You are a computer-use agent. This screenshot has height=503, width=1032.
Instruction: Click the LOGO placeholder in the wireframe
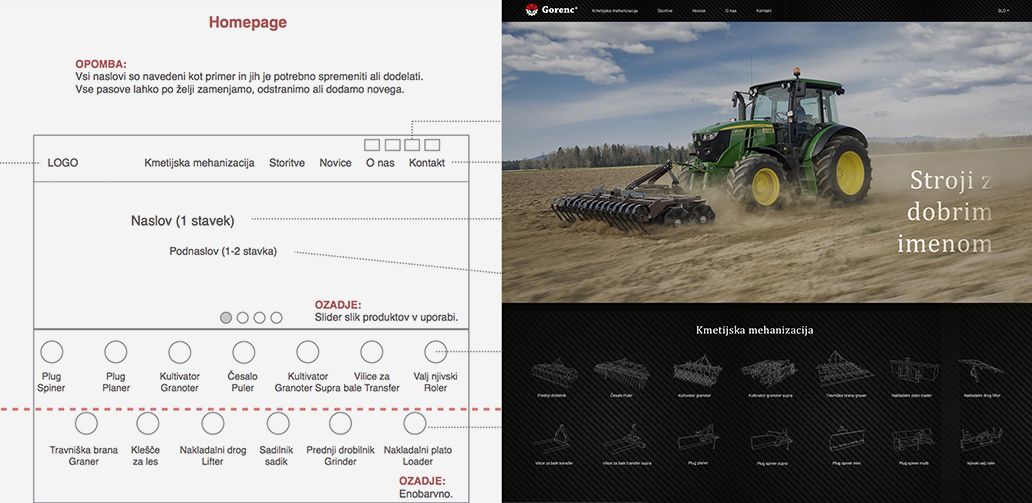point(62,163)
